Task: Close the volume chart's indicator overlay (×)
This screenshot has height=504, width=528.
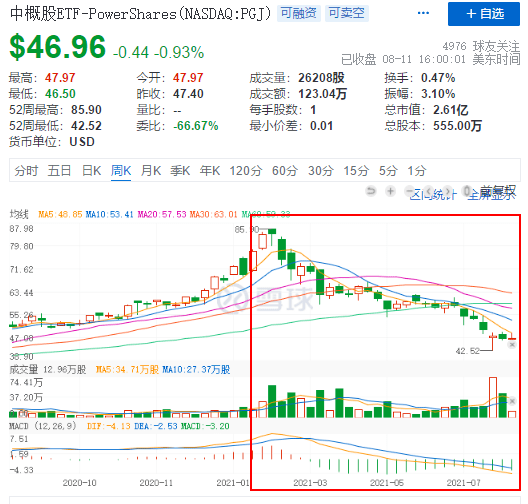Action: [512, 401]
